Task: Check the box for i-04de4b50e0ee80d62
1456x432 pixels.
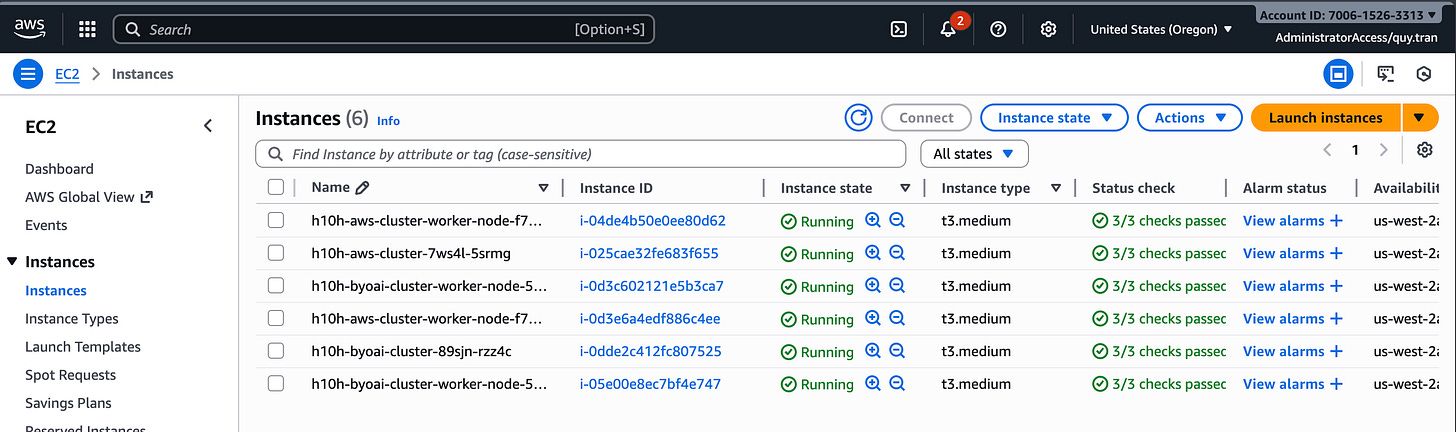Action: coord(276,220)
